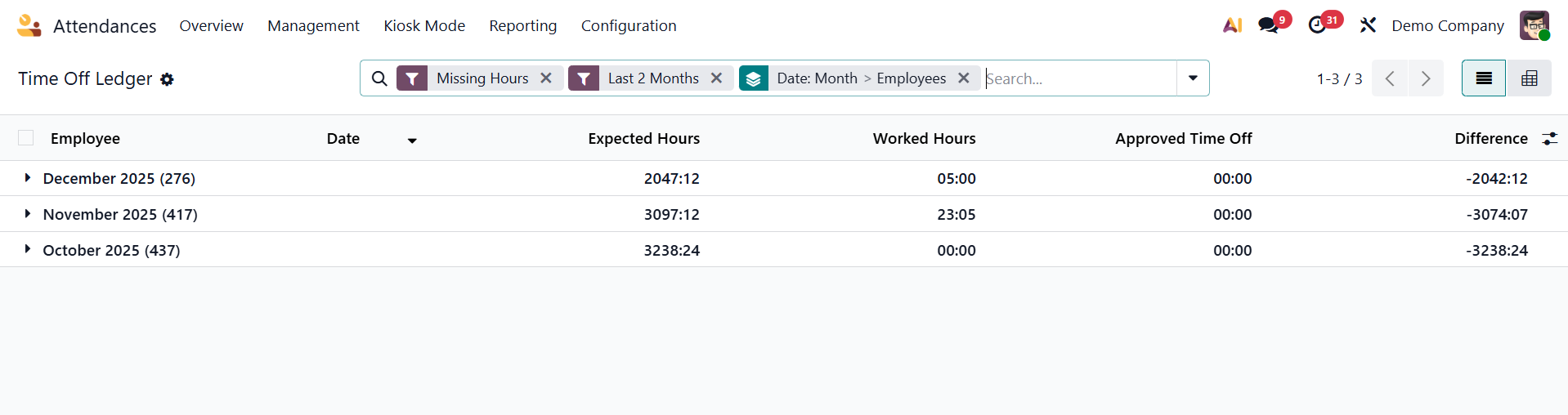Click into the Search input field
The height and width of the screenshot is (415, 1568).
click(1079, 78)
